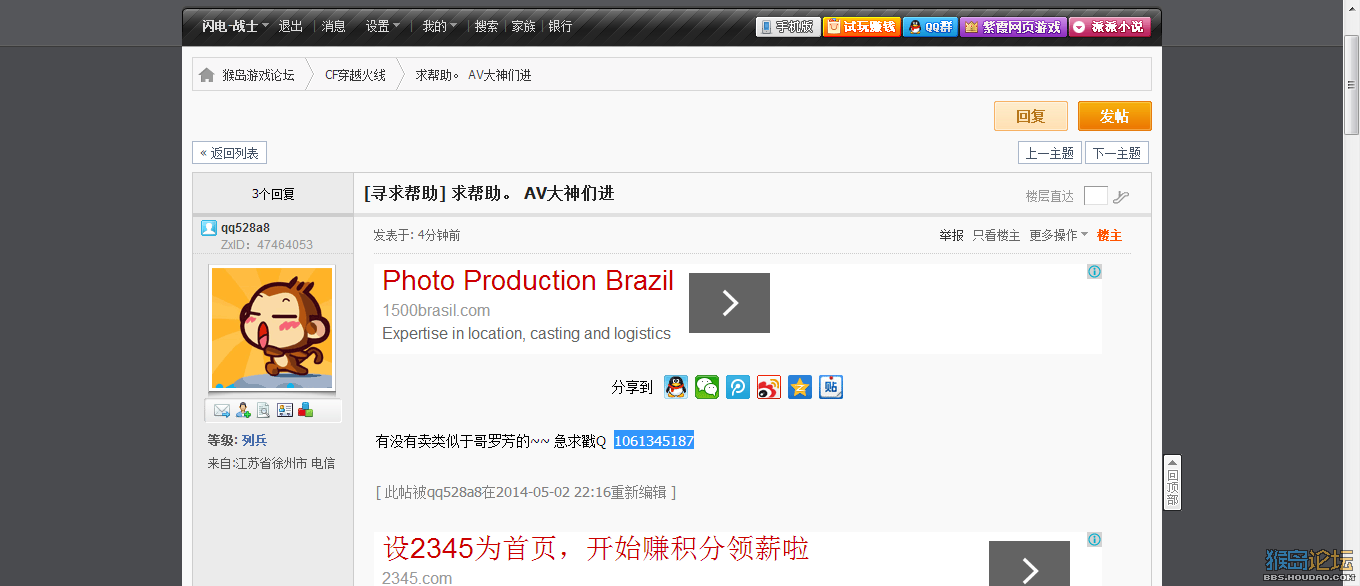This screenshot has width=1360, height=586.
Task: Click the ad info icon on 2345 ad
Action: (x=1094, y=540)
